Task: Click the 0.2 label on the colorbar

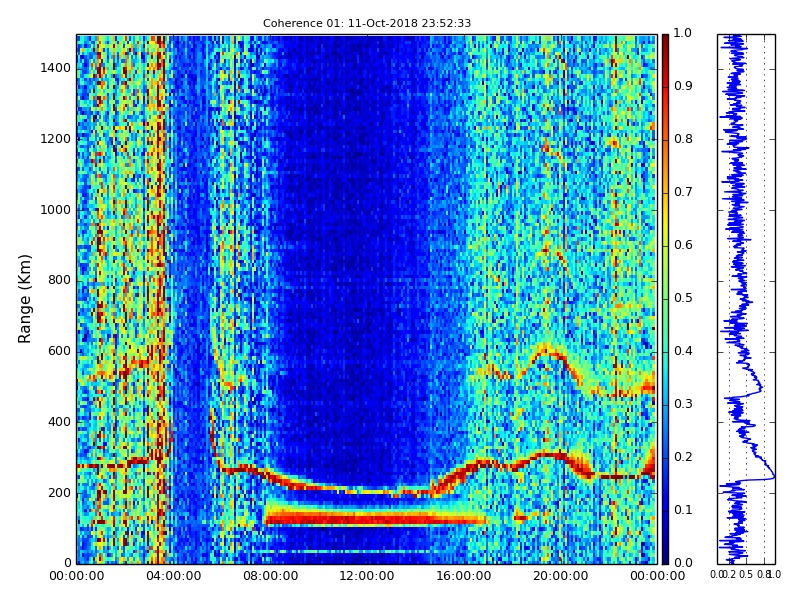Action: 683,457
